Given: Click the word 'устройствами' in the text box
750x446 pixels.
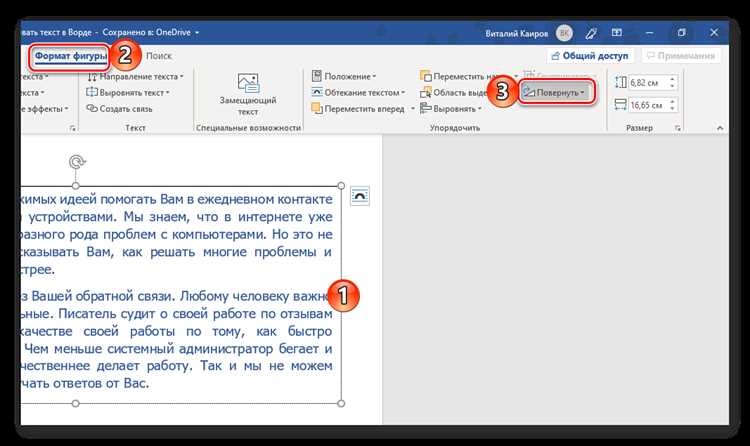Looking at the screenshot, I should coord(71,217).
